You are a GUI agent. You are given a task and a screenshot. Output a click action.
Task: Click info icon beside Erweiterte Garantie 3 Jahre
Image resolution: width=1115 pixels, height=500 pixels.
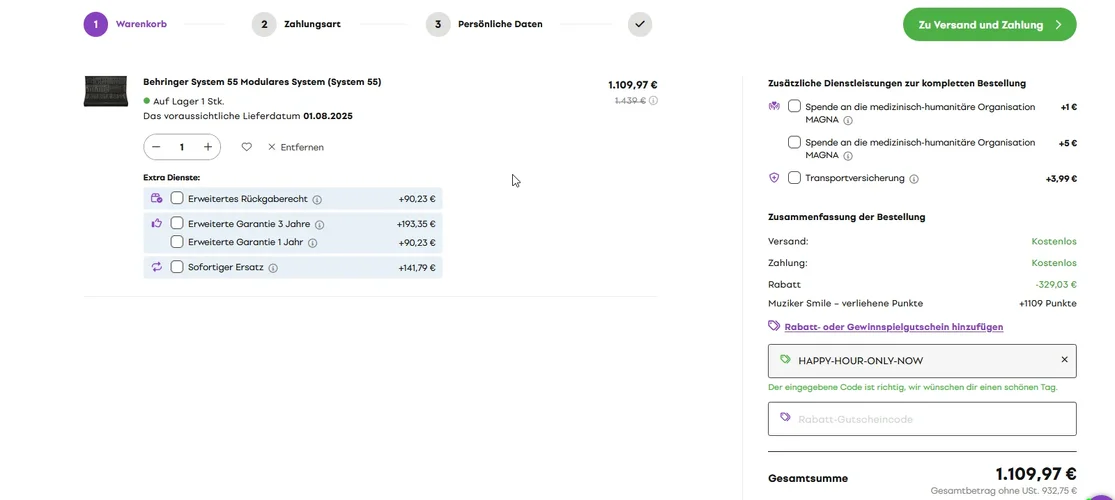click(320, 225)
